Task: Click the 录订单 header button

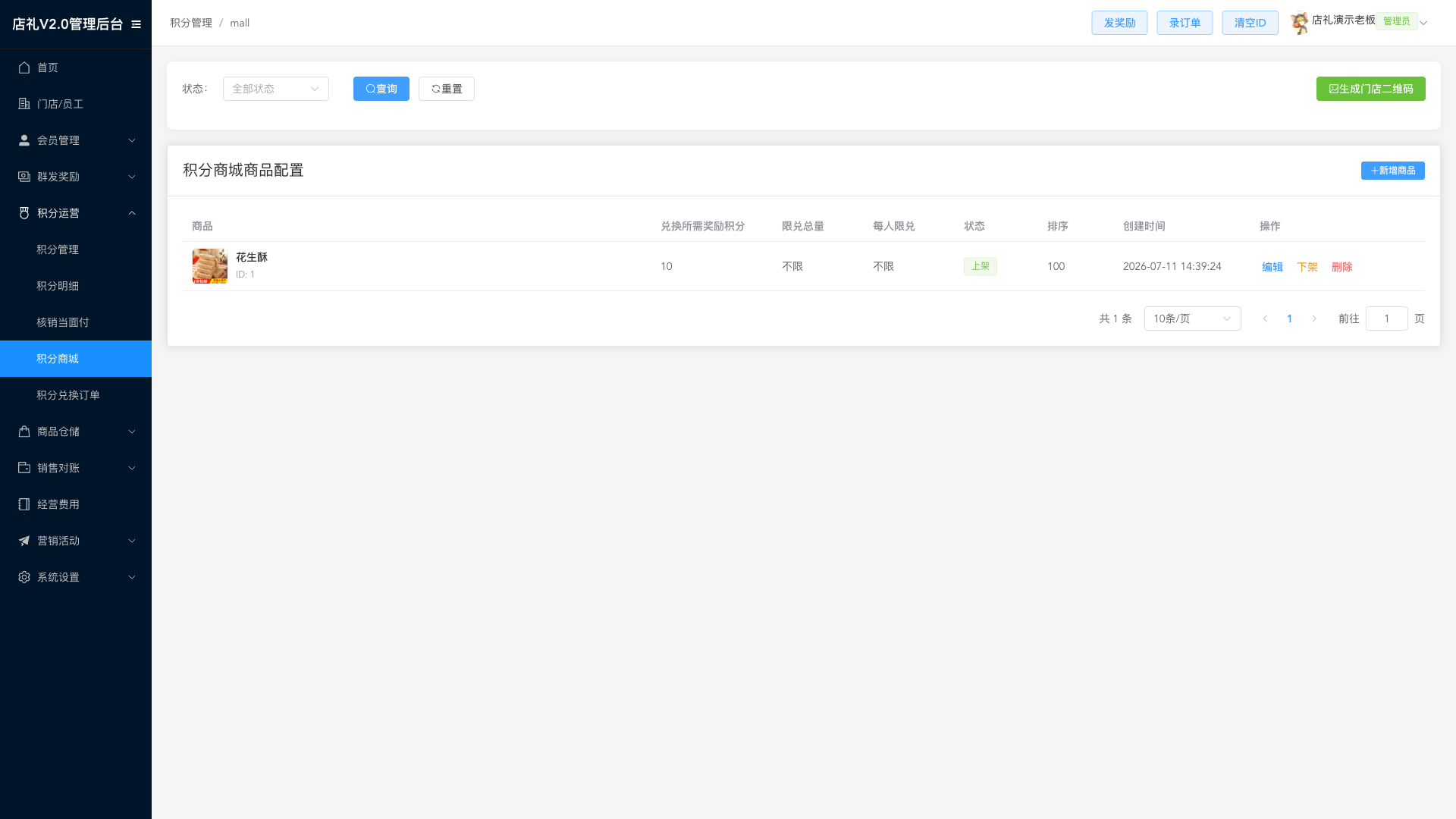Action: [1185, 23]
